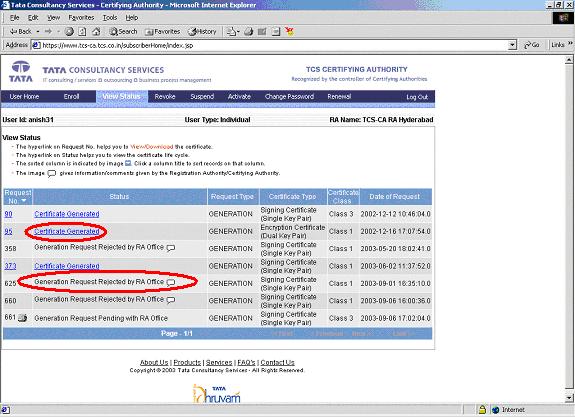
Task: Open the Change Password tab
Action: point(289,97)
